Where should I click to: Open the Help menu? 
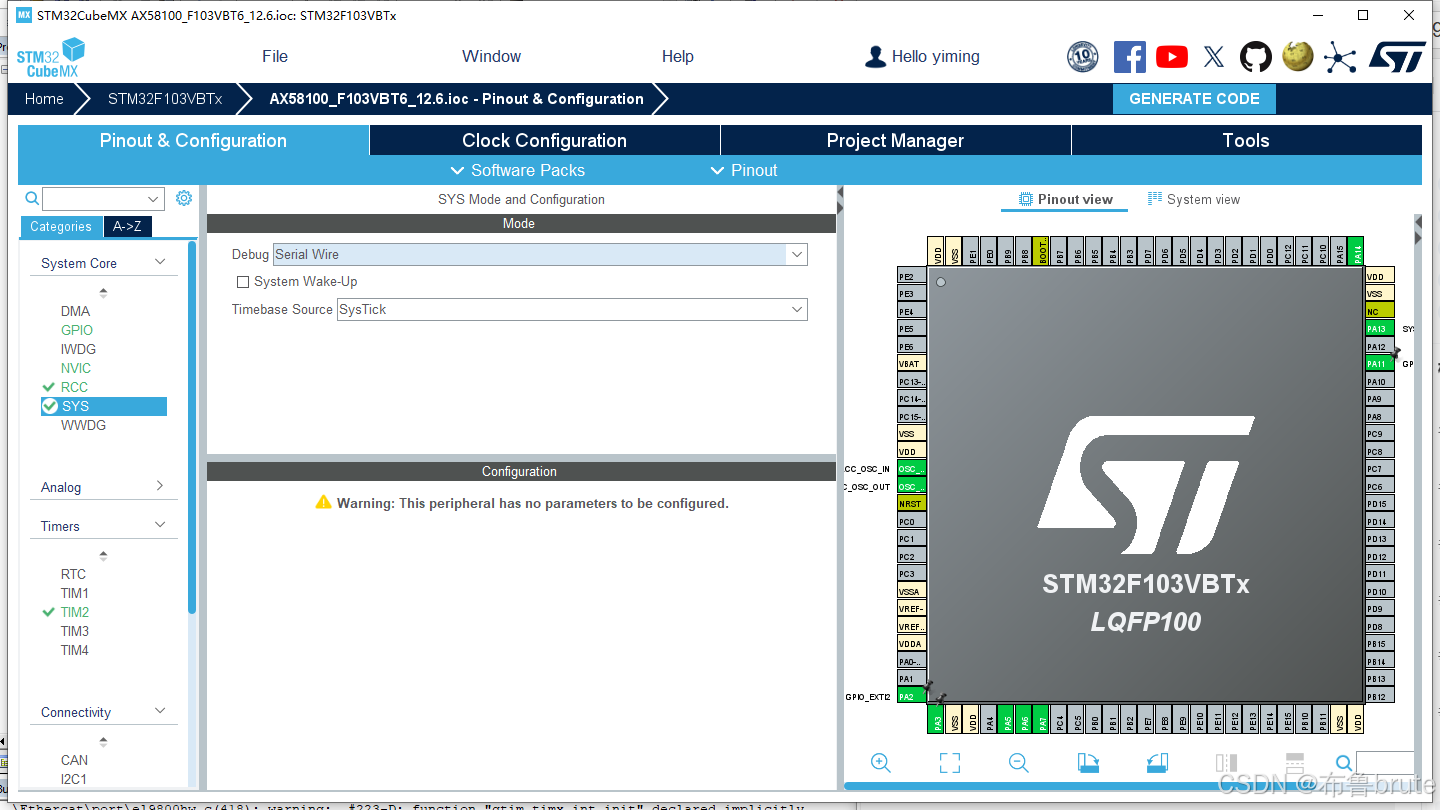(x=677, y=56)
